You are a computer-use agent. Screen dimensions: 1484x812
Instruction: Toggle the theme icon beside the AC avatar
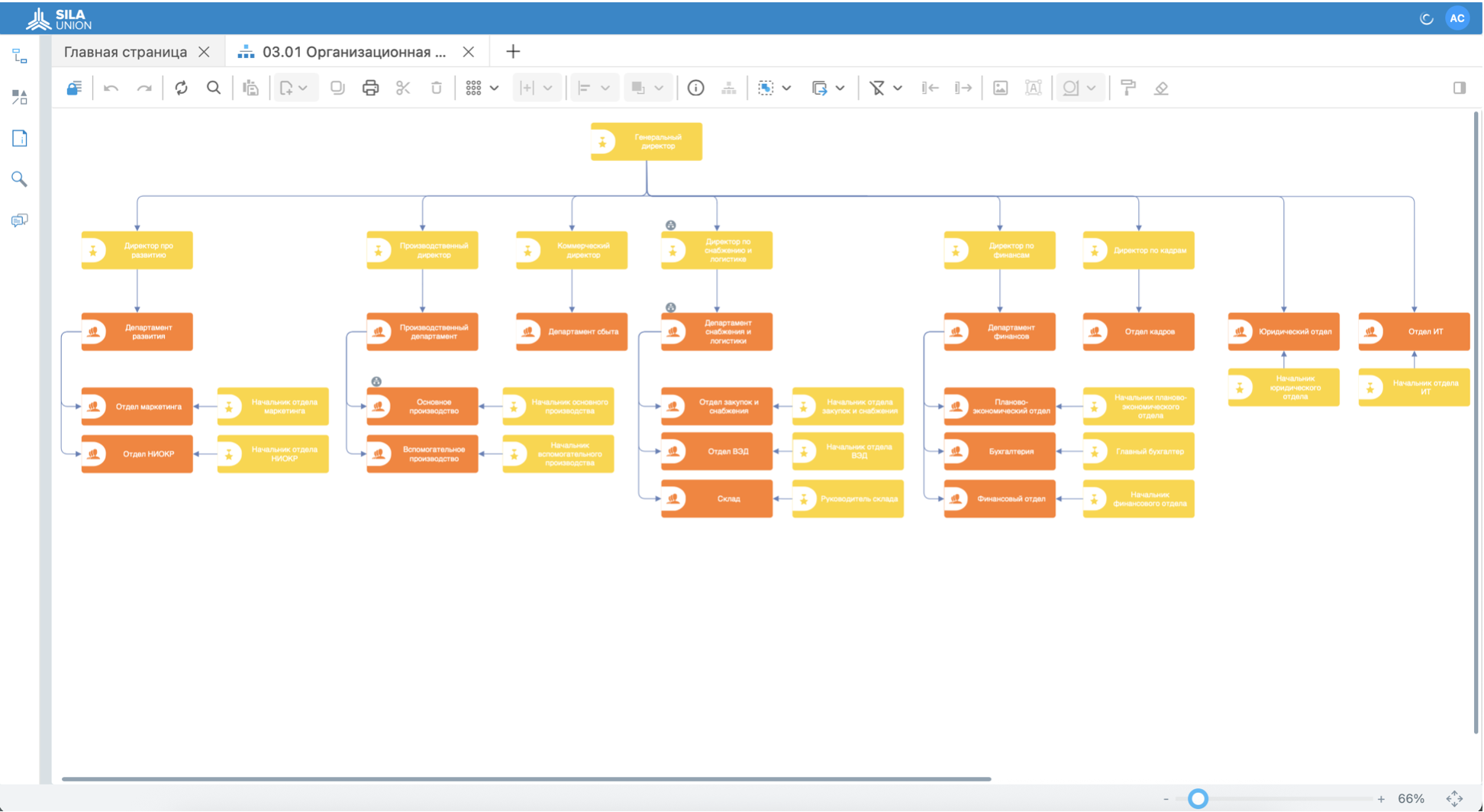click(1426, 18)
